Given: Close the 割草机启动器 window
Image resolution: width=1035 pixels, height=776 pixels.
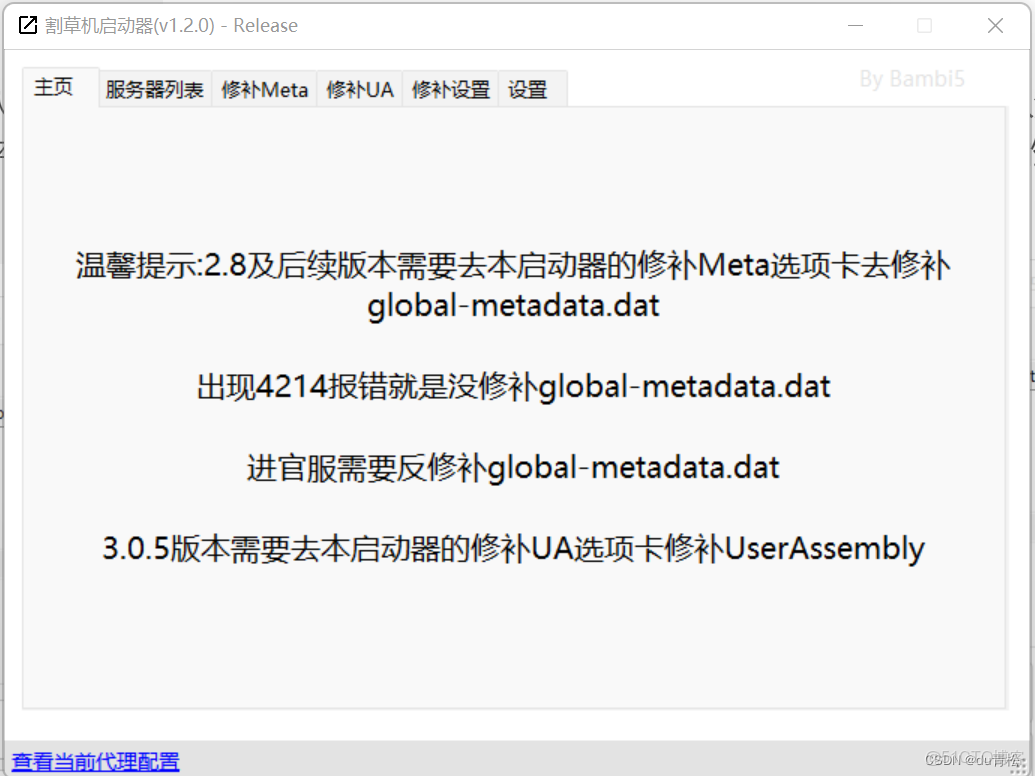Looking at the screenshot, I should pyautogui.click(x=995, y=25).
